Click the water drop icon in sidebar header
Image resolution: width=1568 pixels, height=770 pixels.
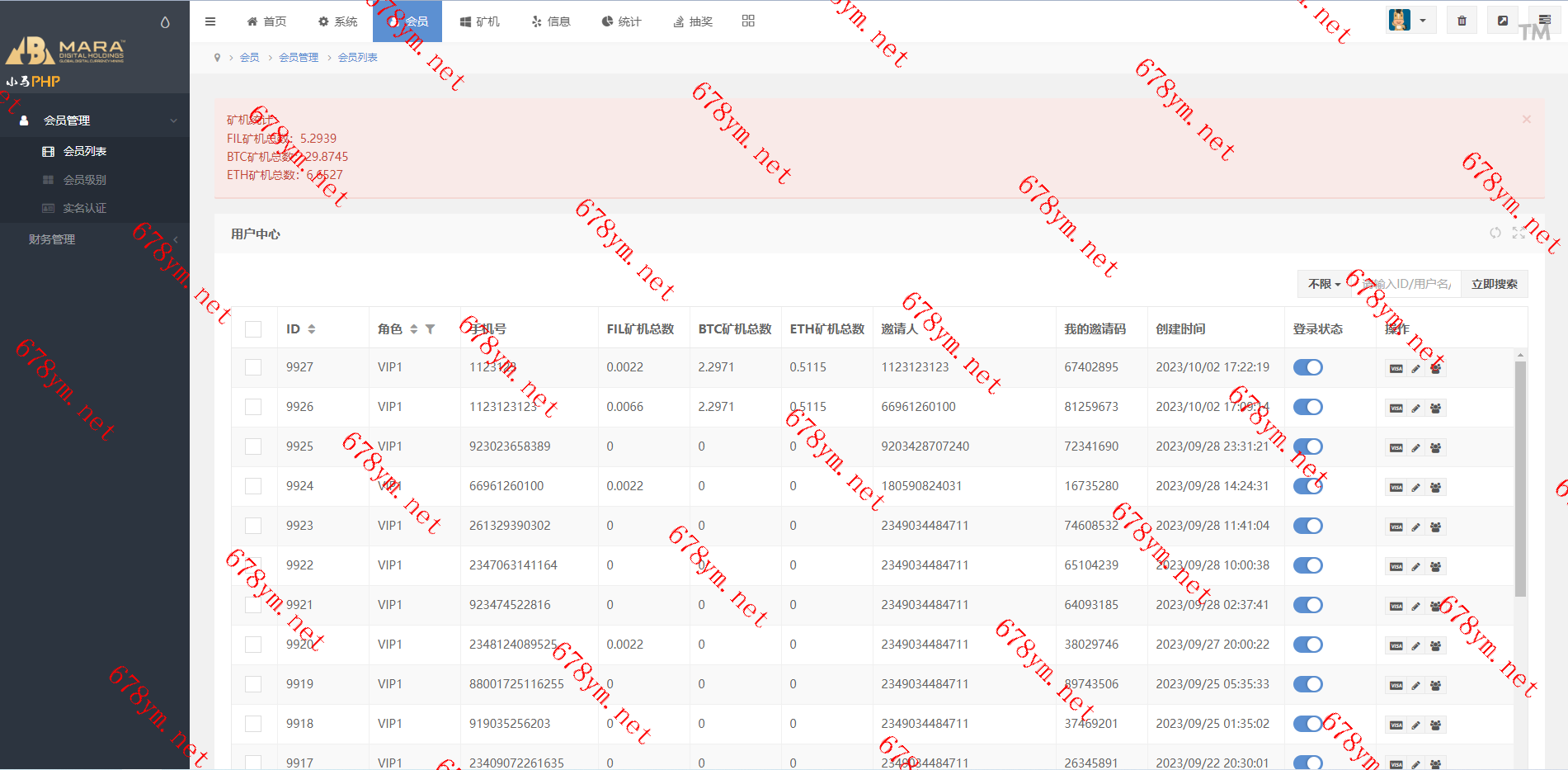click(x=165, y=22)
